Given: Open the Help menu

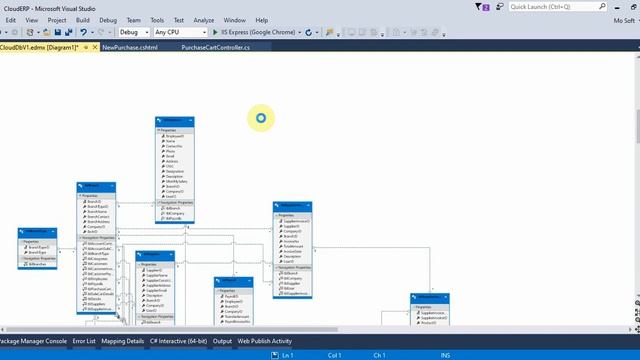Looking at the screenshot, I should (262, 20).
